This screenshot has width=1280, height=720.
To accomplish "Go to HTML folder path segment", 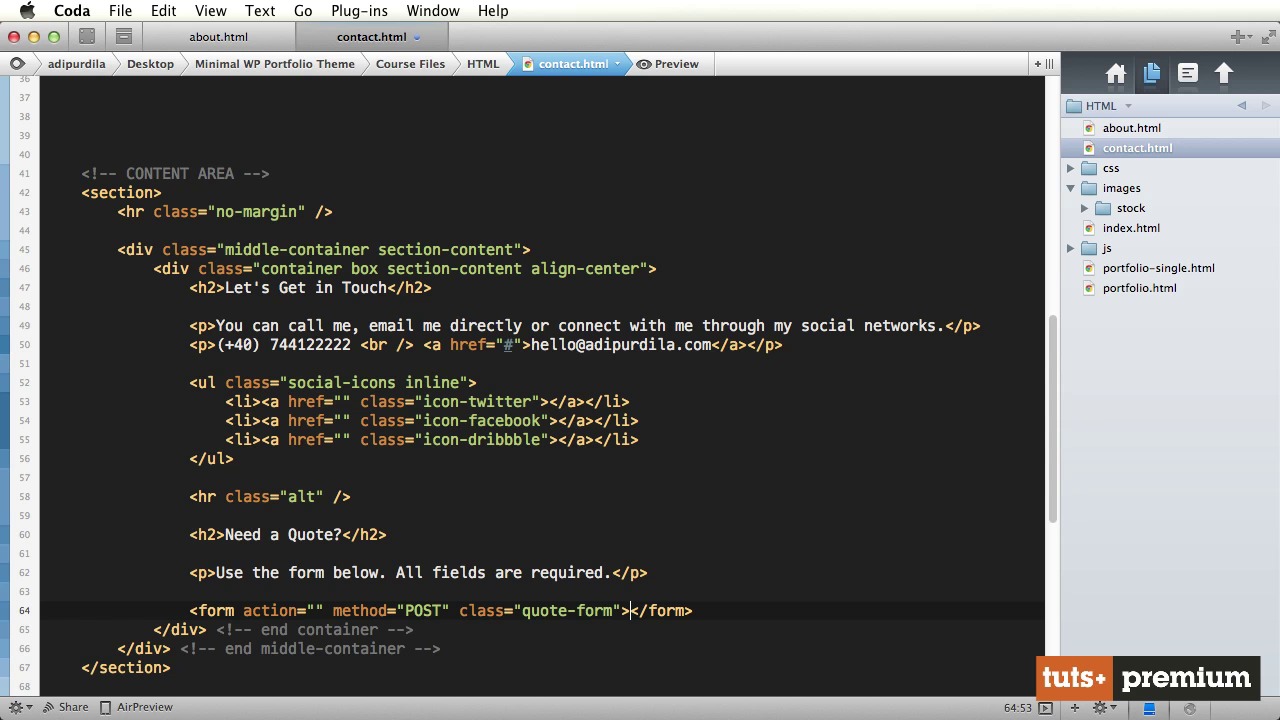I will point(482,64).
